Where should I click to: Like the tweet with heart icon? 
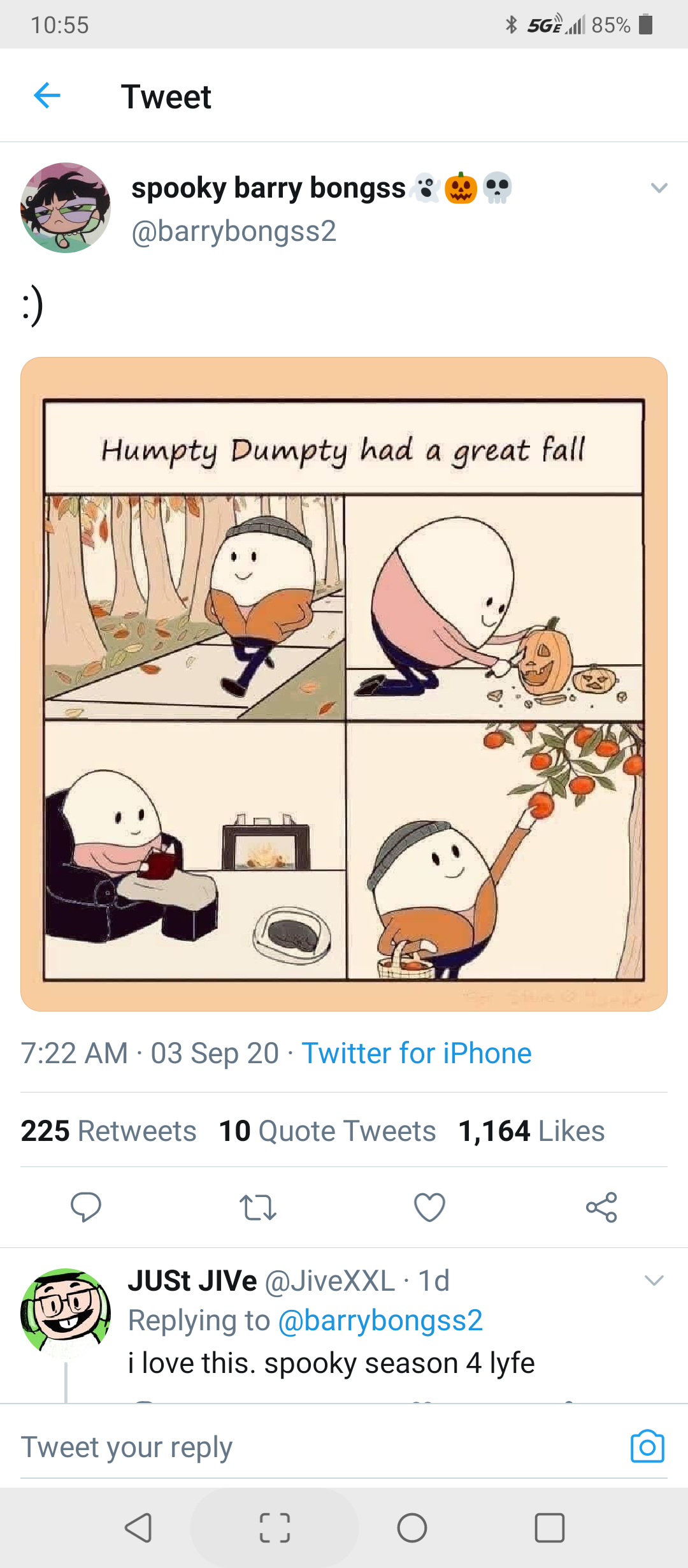tap(429, 1207)
